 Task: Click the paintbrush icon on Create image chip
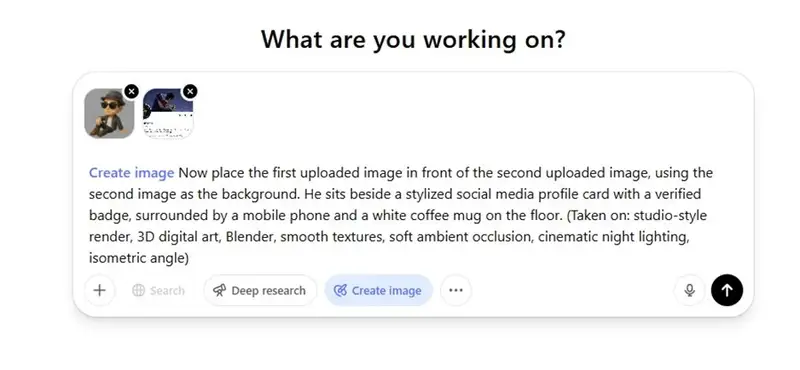click(340, 291)
